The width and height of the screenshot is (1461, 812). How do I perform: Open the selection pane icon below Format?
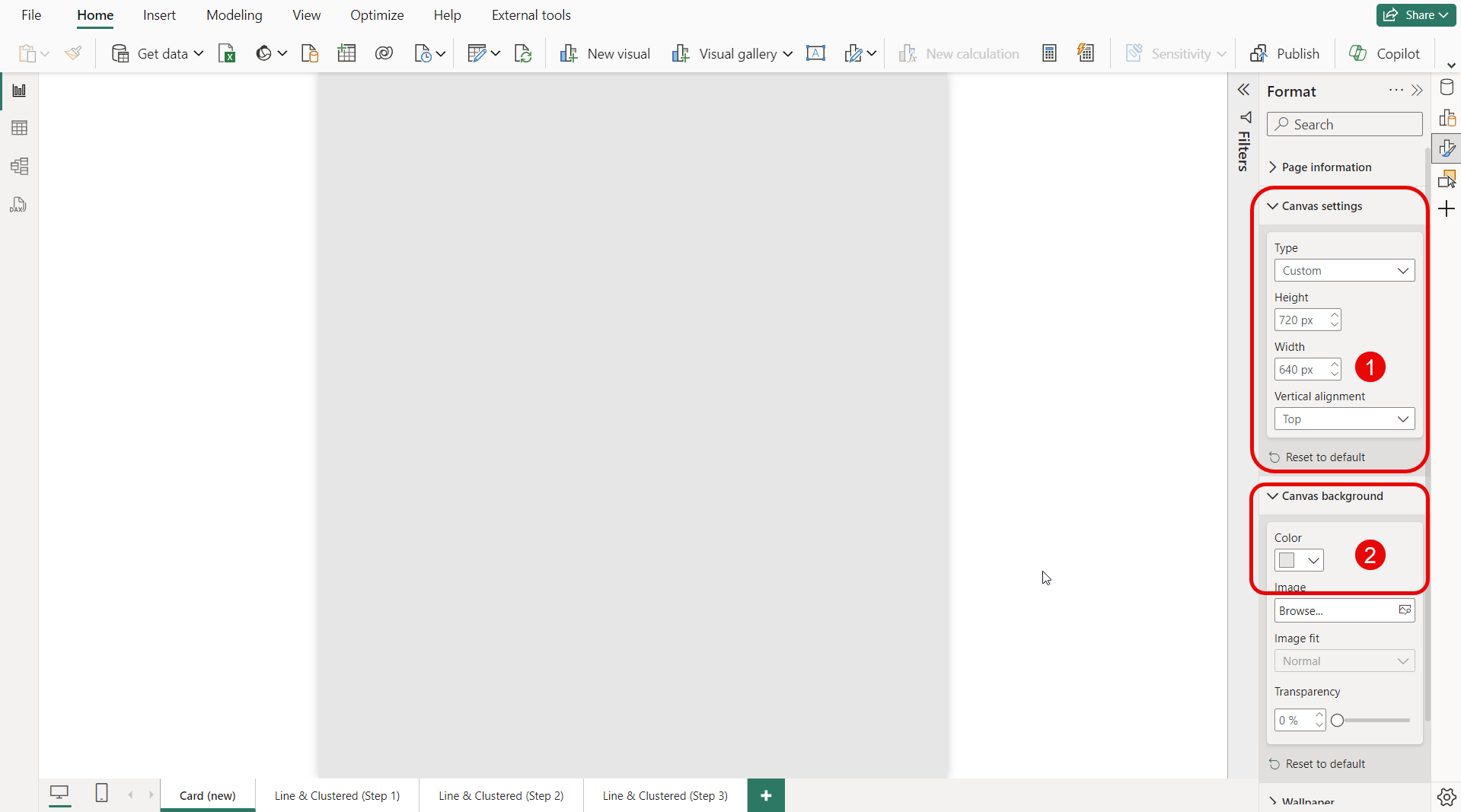(x=1447, y=180)
